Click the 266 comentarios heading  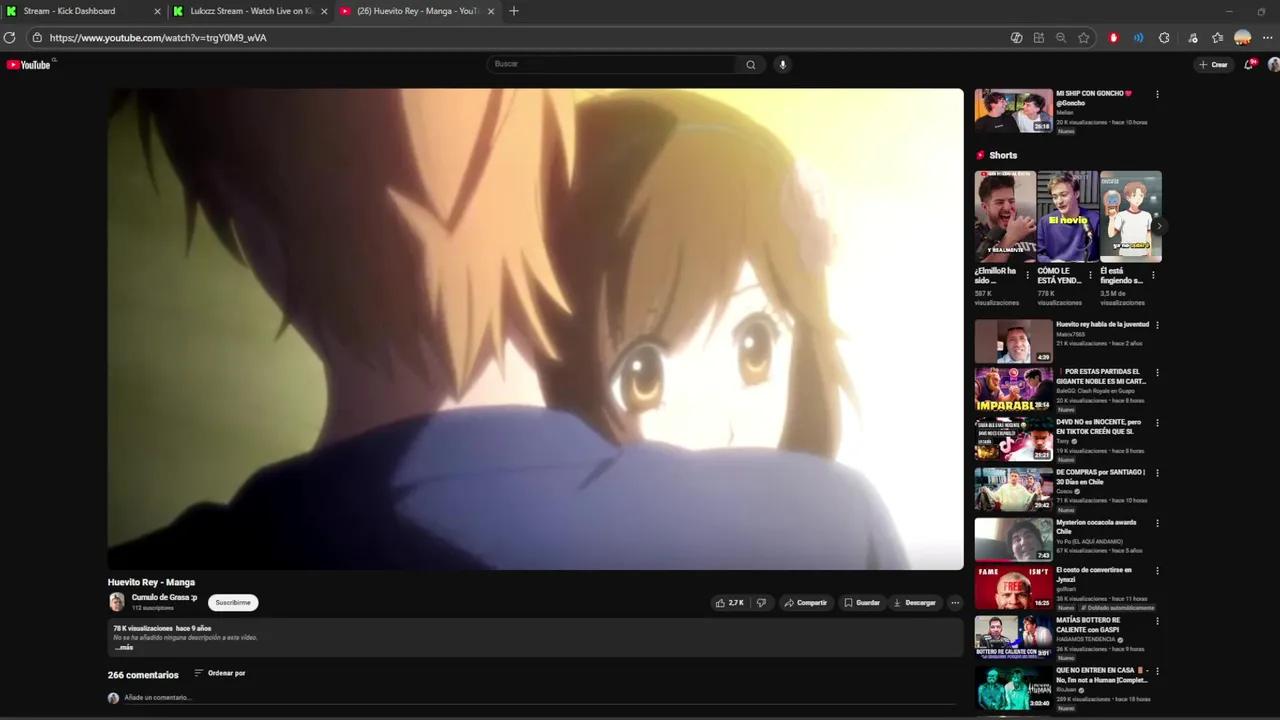[x=143, y=675]
